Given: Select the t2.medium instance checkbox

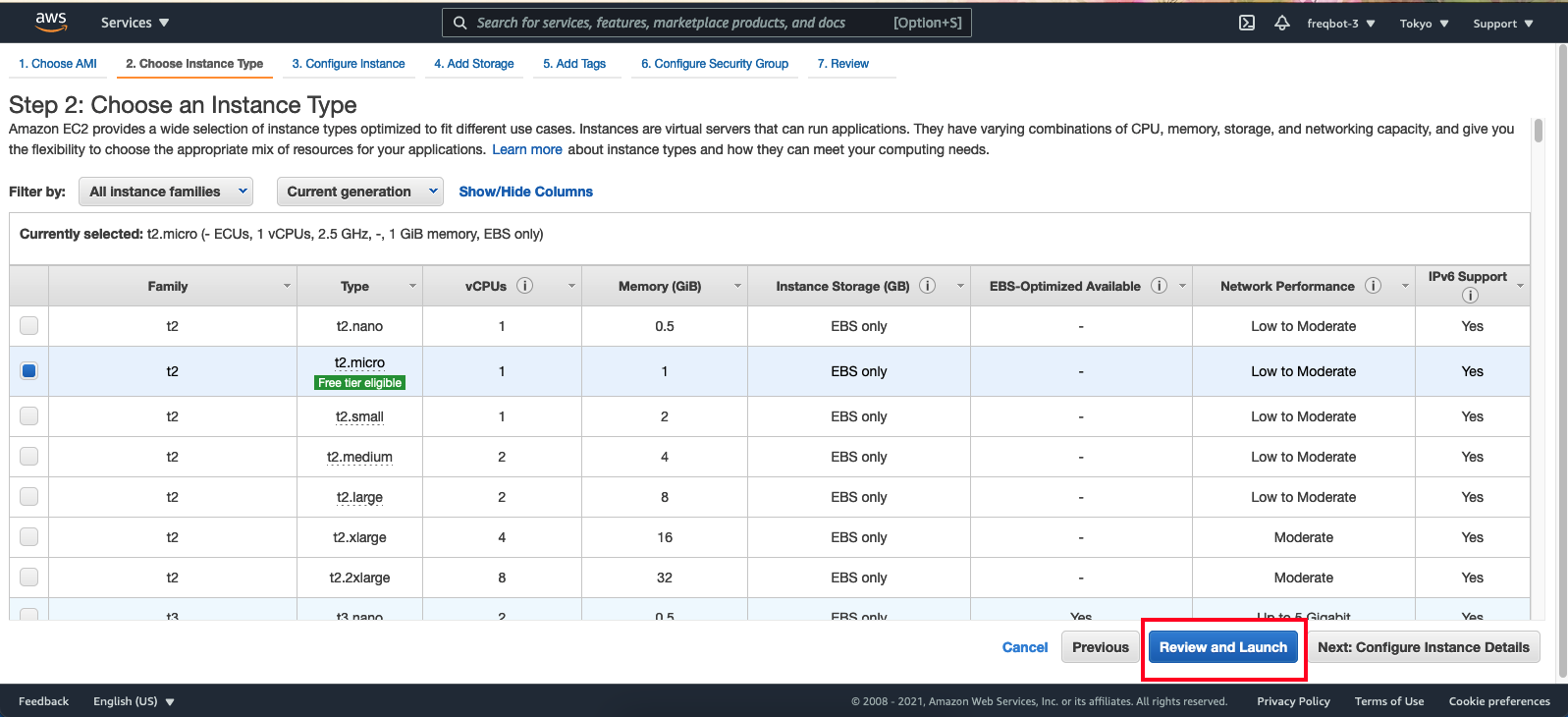Looking at the screenshot, I should [x=29, y=456].
